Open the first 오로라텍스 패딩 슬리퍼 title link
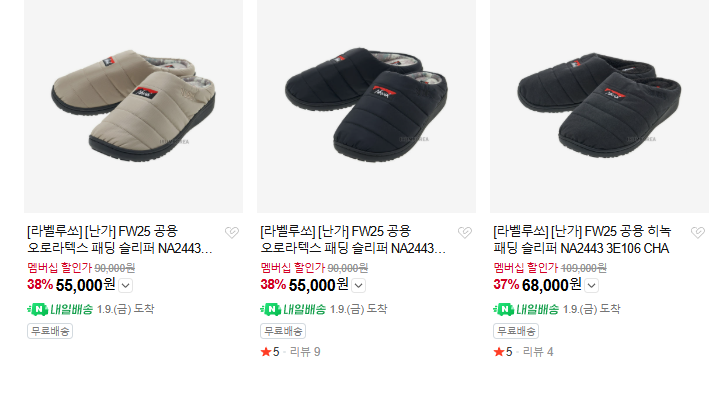 (x=120, y=240)
